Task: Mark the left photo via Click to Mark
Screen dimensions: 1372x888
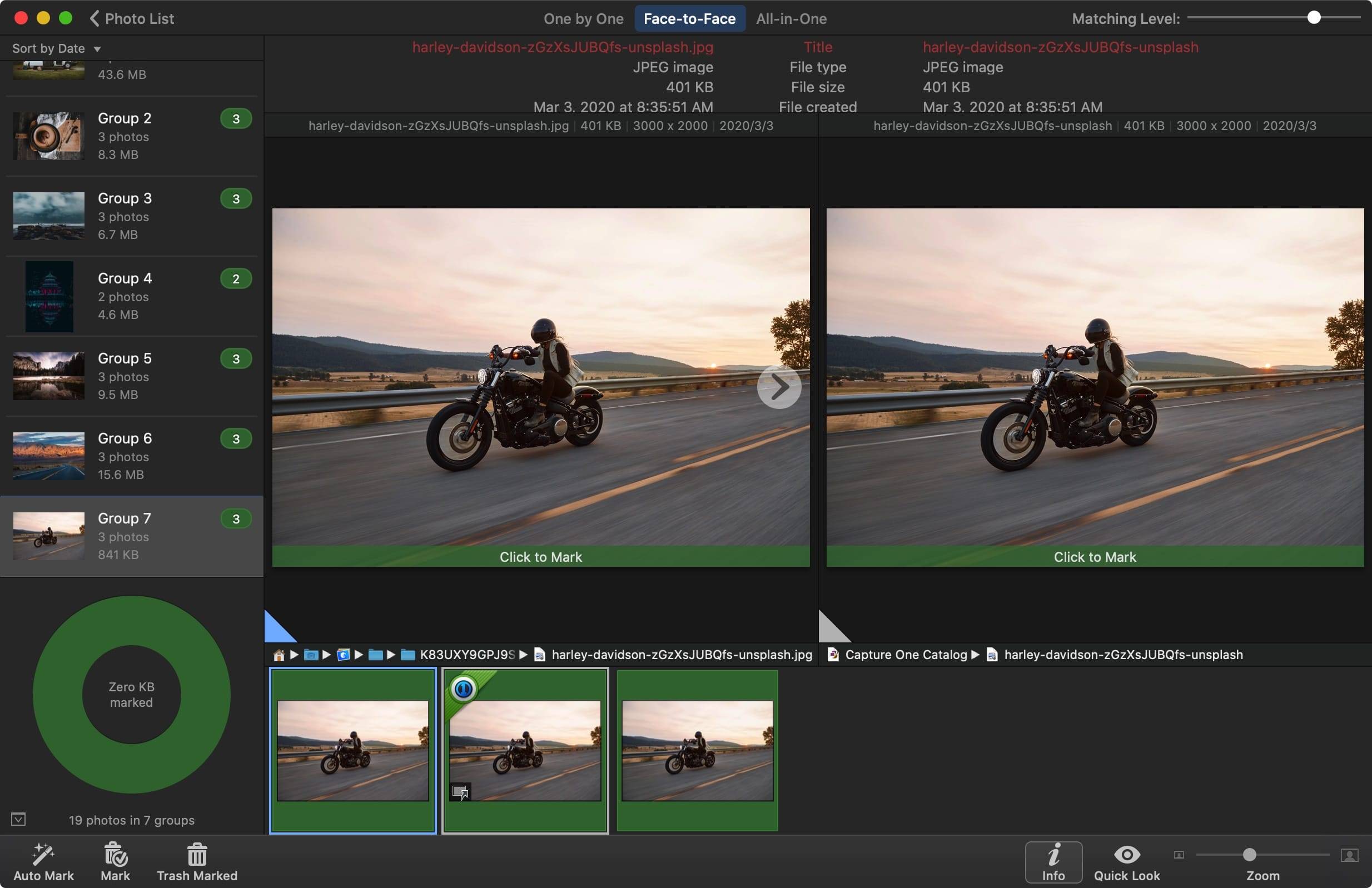Action: tap(540, 557)
